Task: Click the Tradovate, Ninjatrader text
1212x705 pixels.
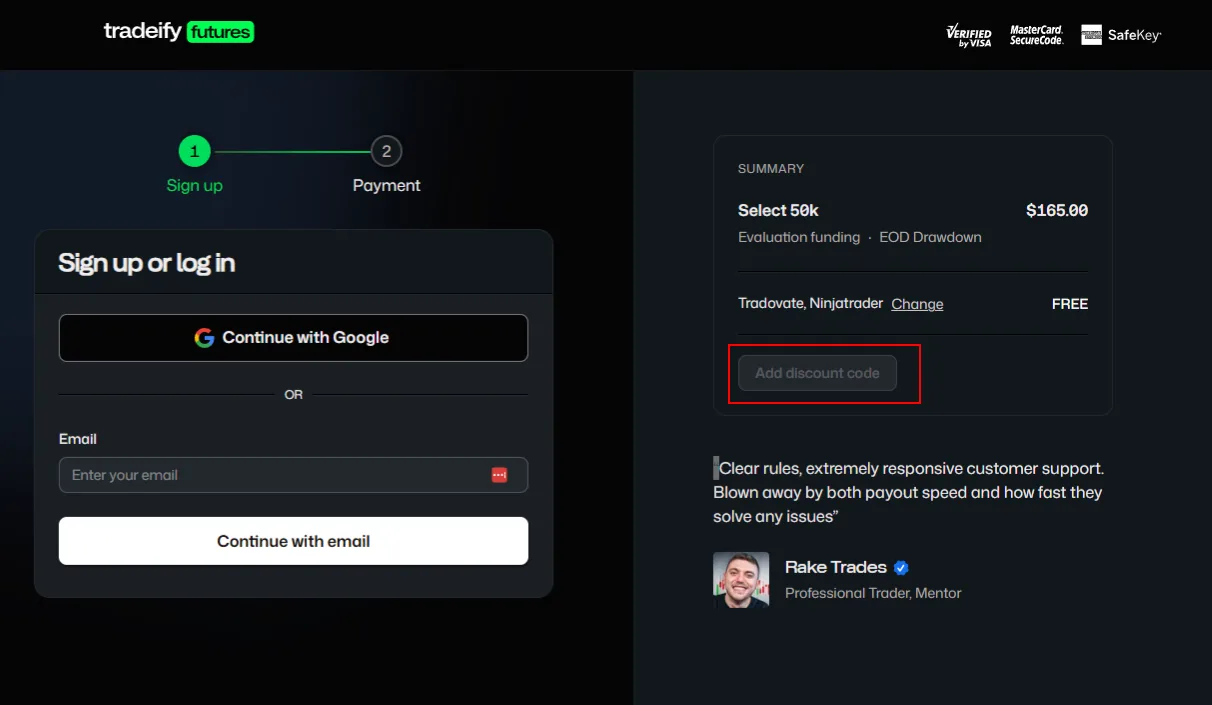Action: click(x=810, y=303)
